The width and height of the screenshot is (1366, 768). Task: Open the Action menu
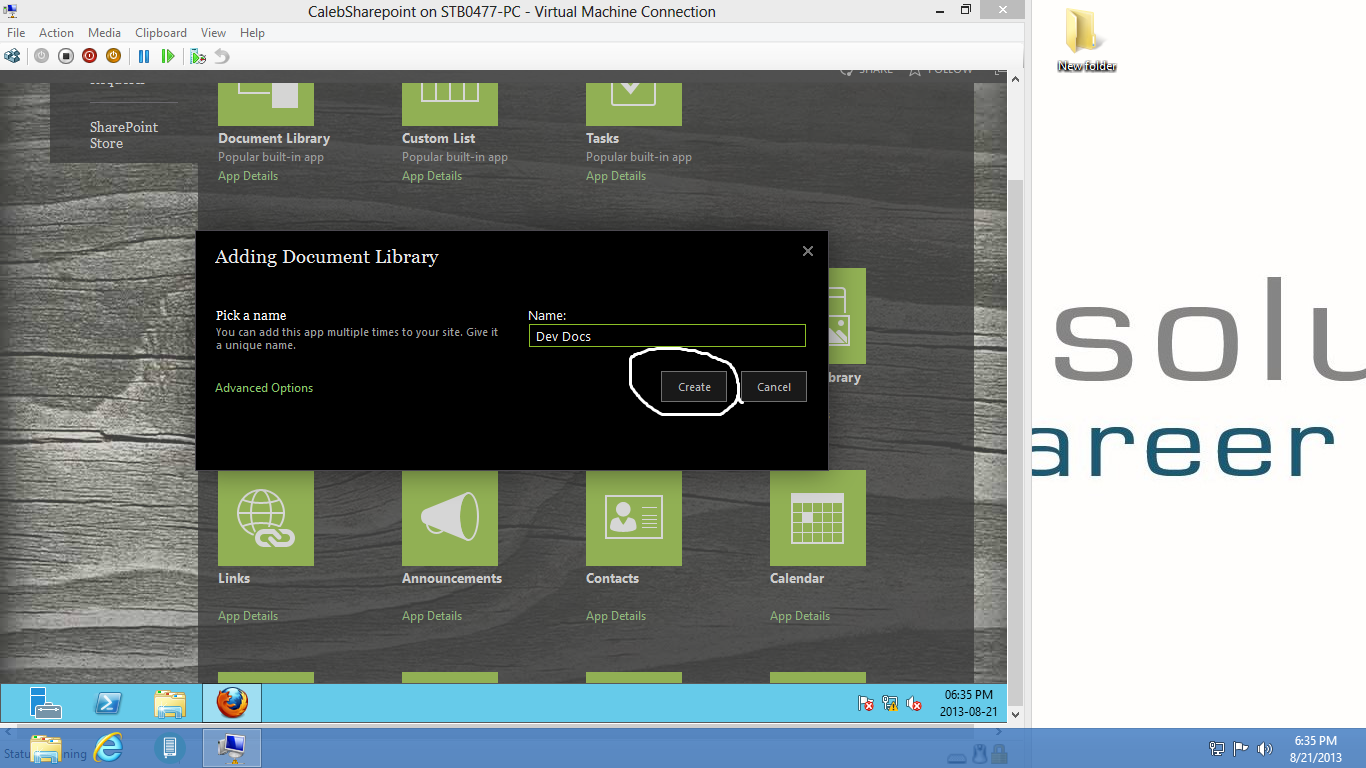pyautogui.click(x=57, y=33)
